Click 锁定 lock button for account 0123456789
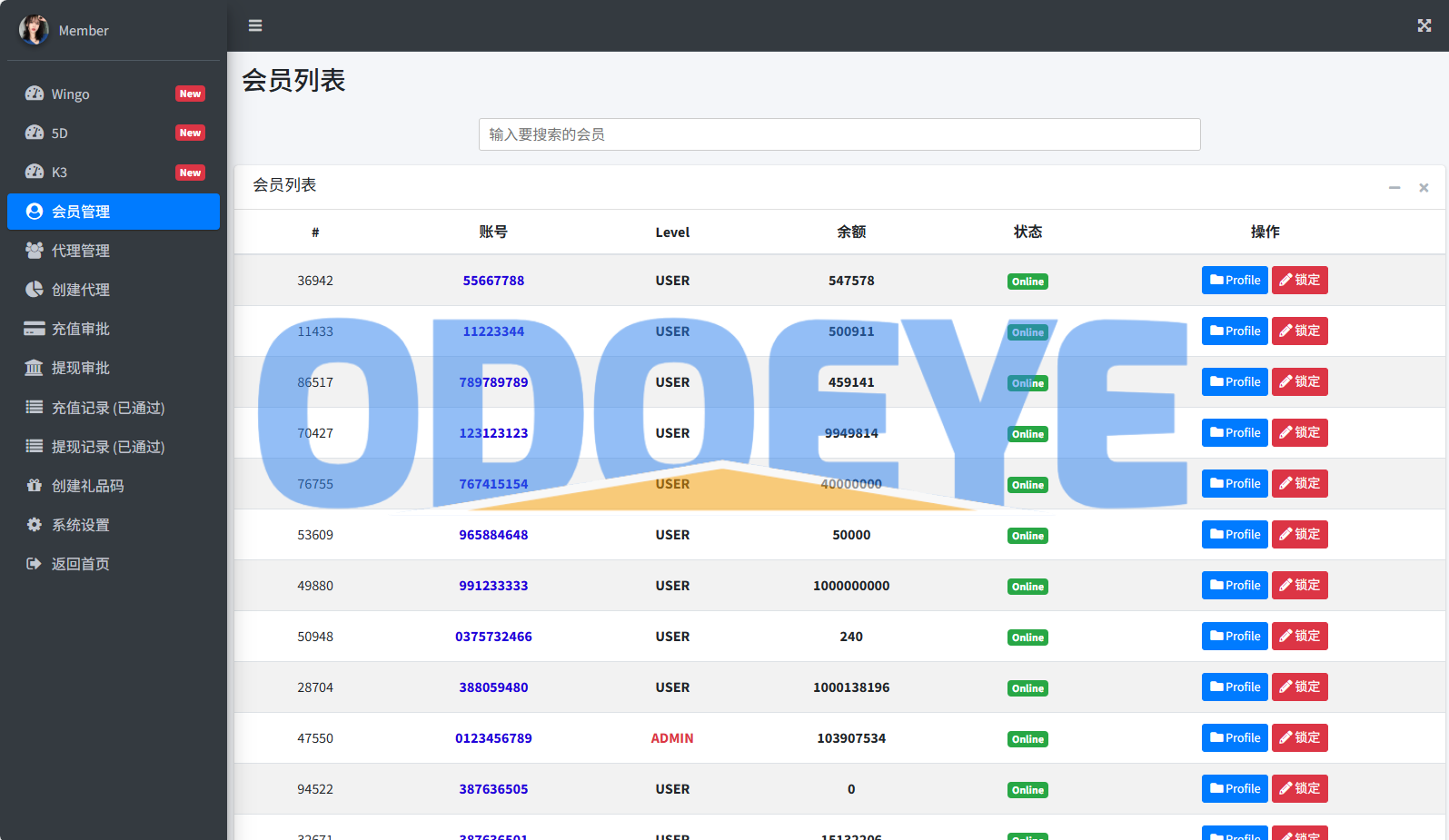 [1299, 738]
